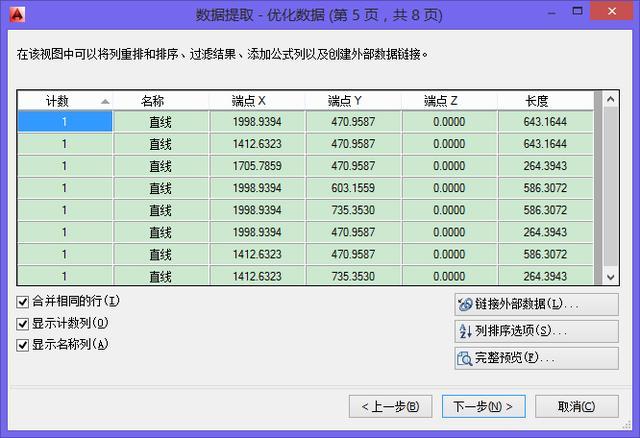Toggle 合并相同的行 checkbox

(22, 302)
